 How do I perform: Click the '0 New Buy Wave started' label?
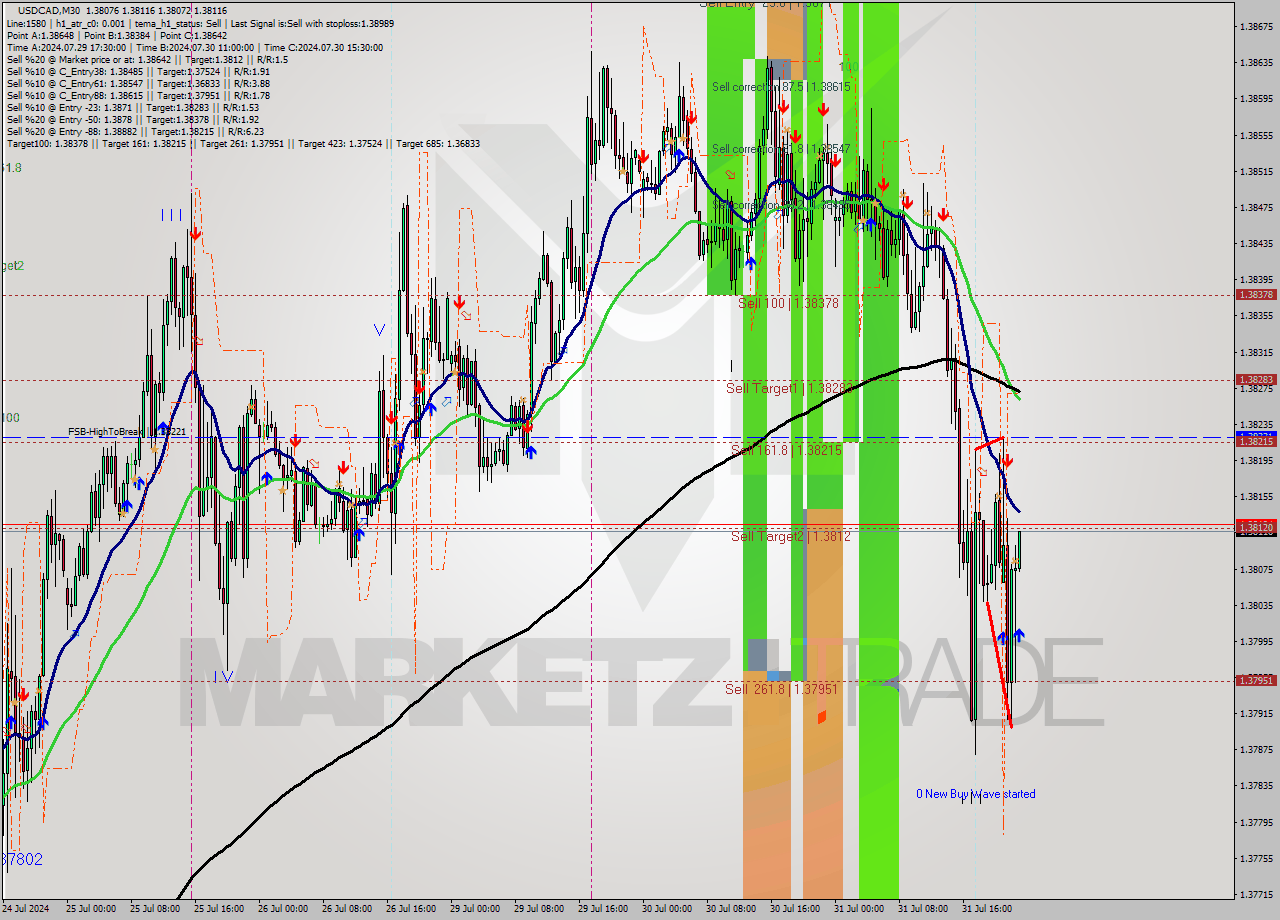[976, 794]
